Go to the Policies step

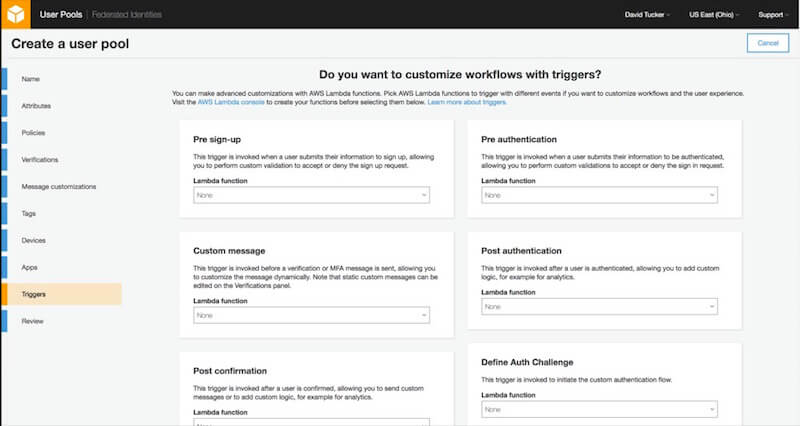point(33,132)
